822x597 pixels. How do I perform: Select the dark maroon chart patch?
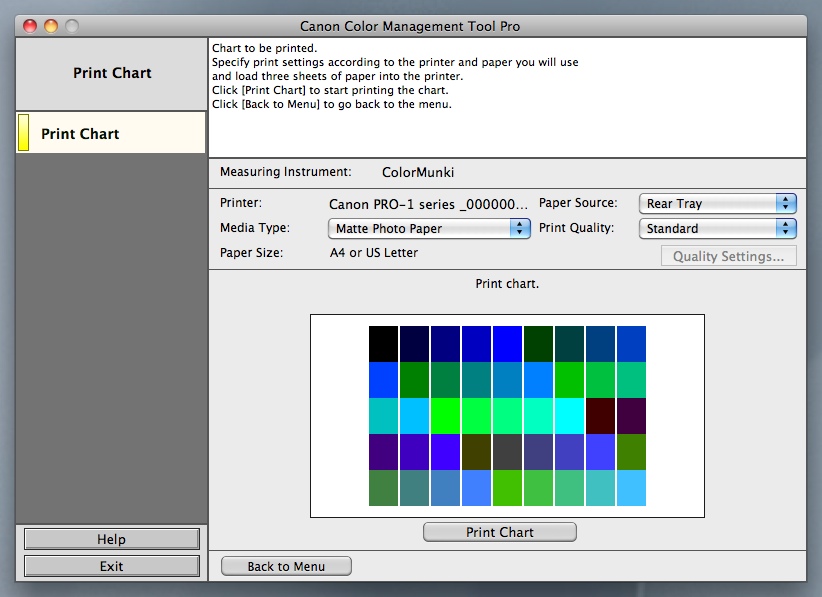[600, 415]
